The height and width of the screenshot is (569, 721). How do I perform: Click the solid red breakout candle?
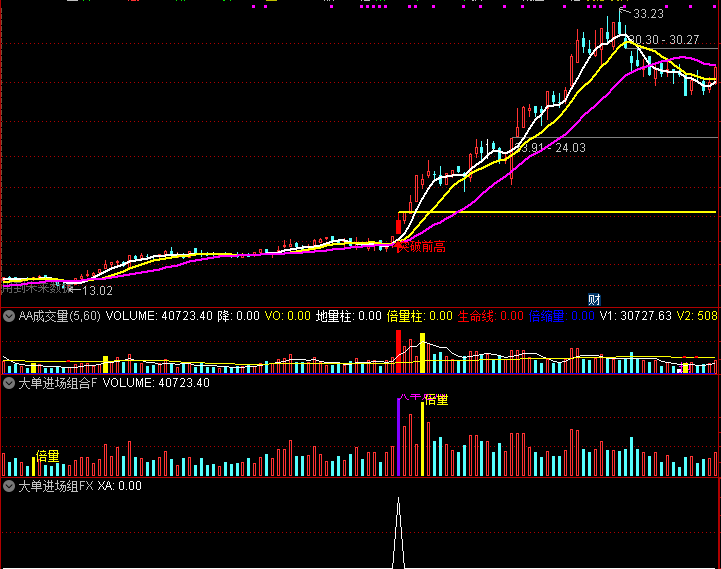[398, 227]
